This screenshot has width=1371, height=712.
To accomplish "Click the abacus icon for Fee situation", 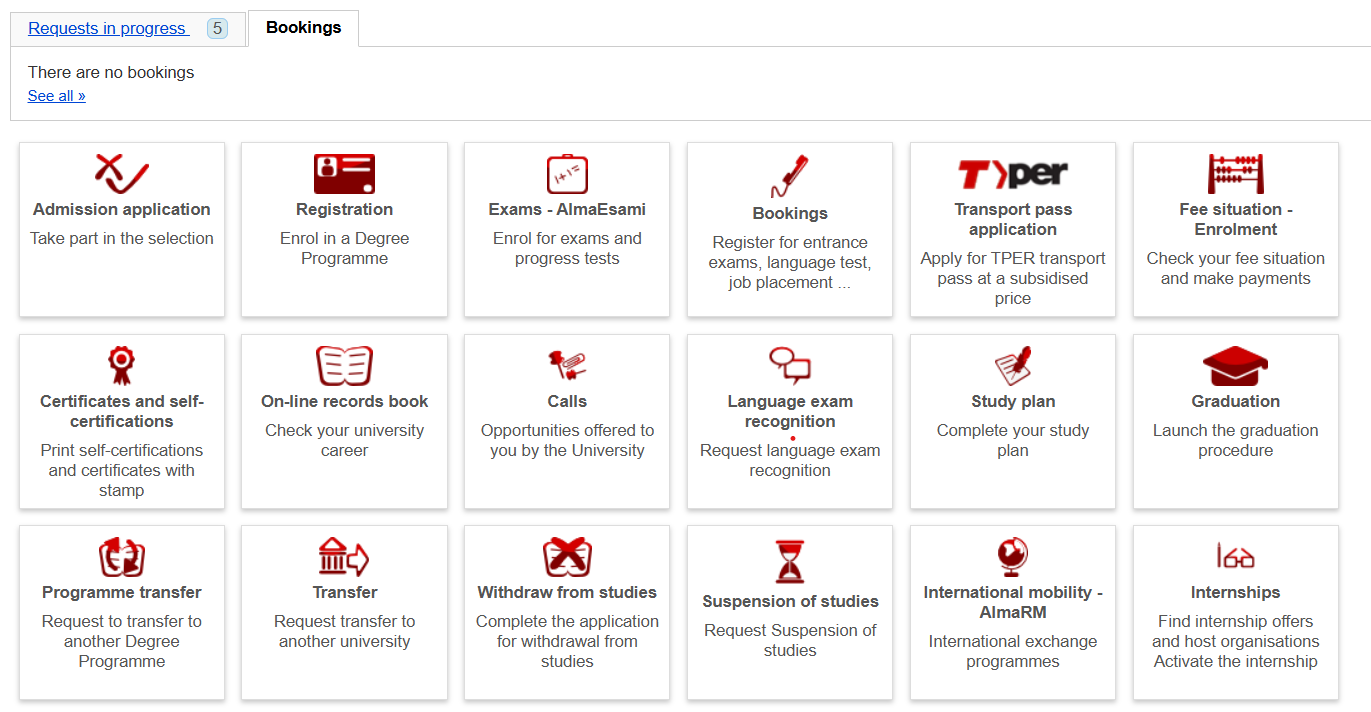I will coord(1235,174).
